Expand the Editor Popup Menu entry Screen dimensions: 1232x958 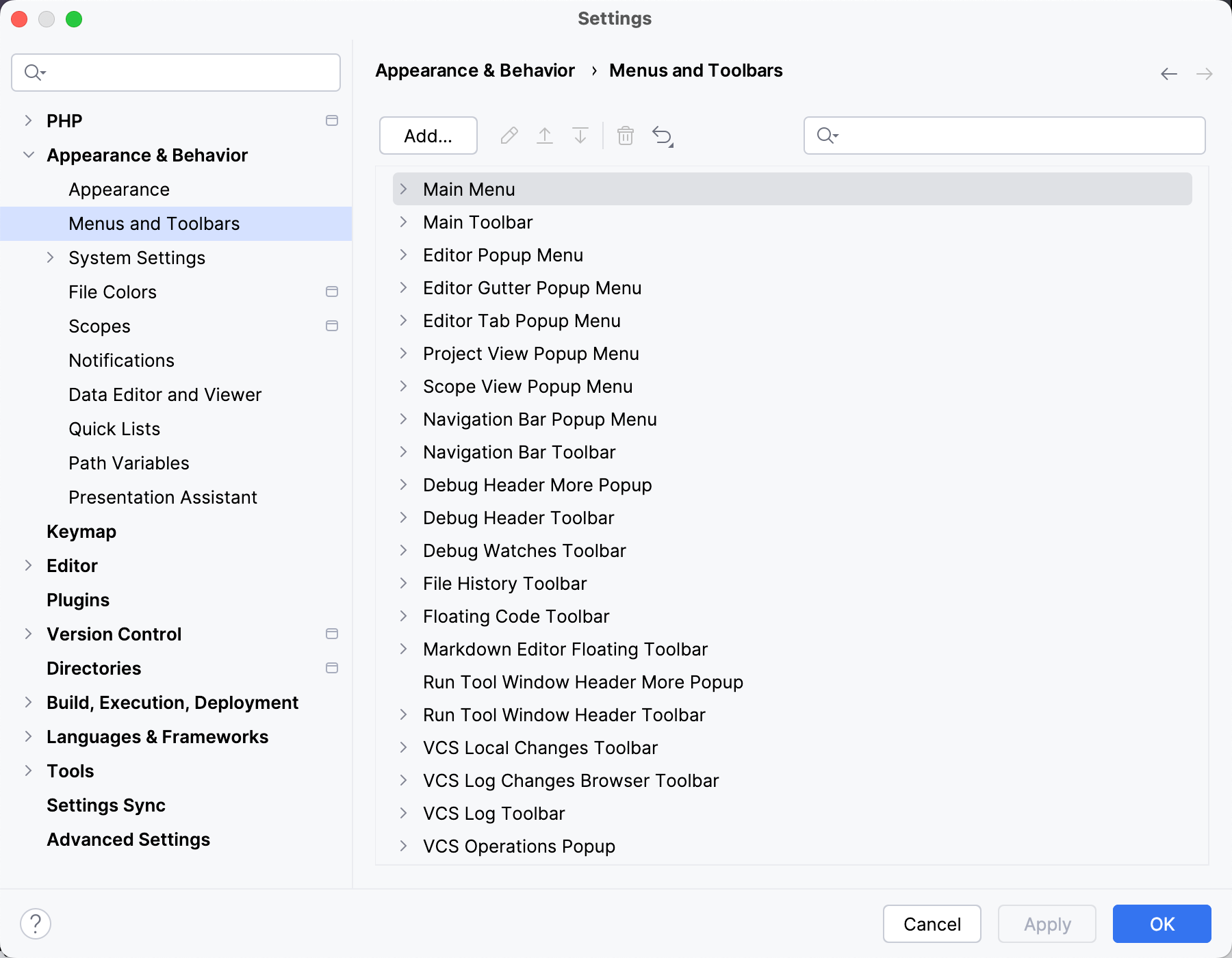pos(403,255)
